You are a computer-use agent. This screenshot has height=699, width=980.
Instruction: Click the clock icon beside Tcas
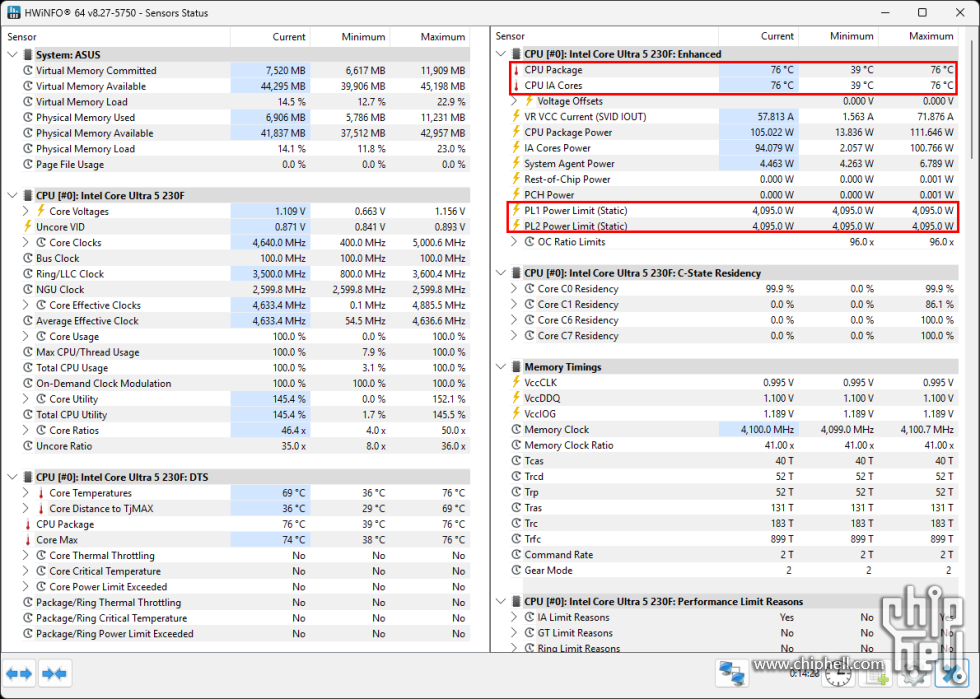[x=516, y=461]
